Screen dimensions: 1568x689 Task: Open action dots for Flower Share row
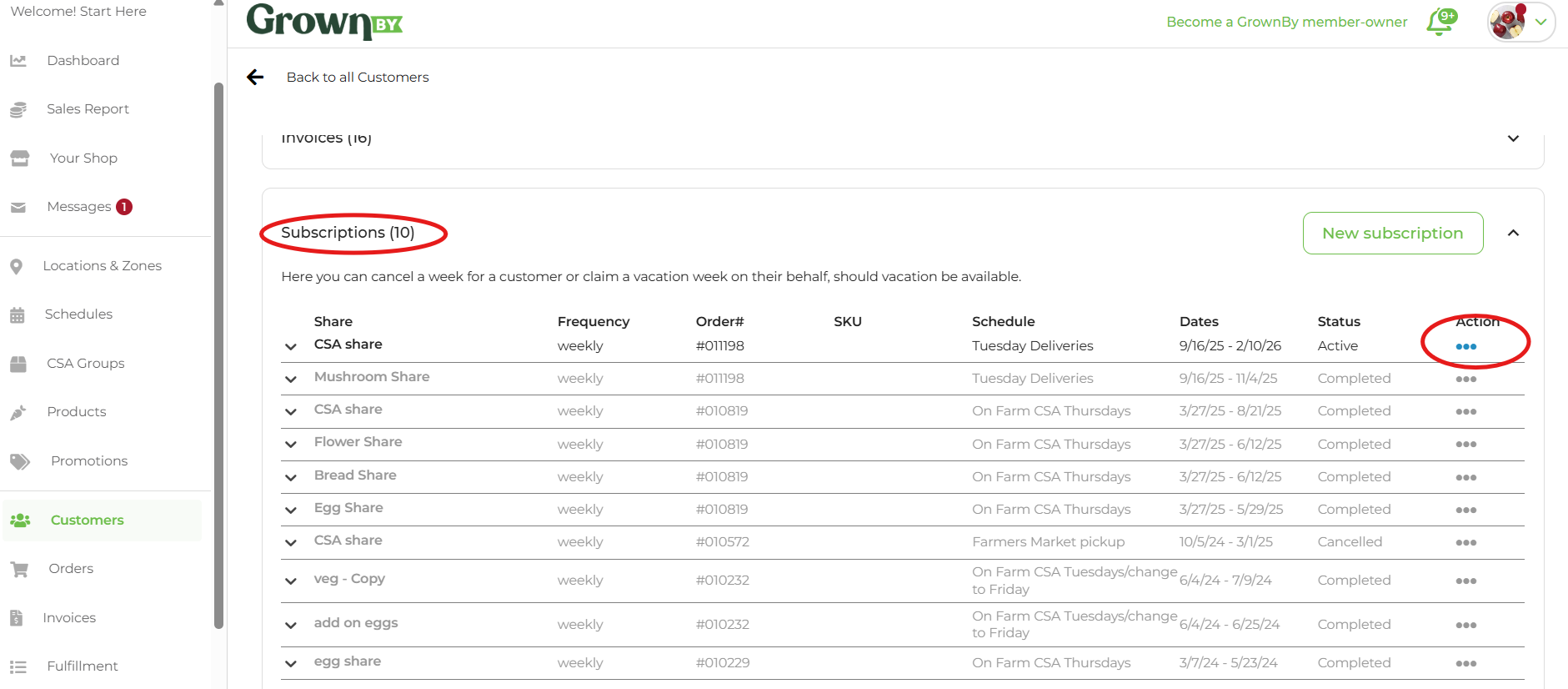pyautogui.click(x=1465, y=445)
